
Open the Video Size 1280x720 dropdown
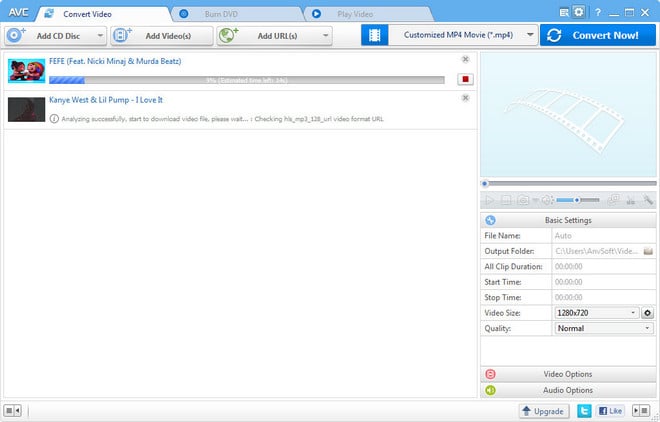pos(596,313)
